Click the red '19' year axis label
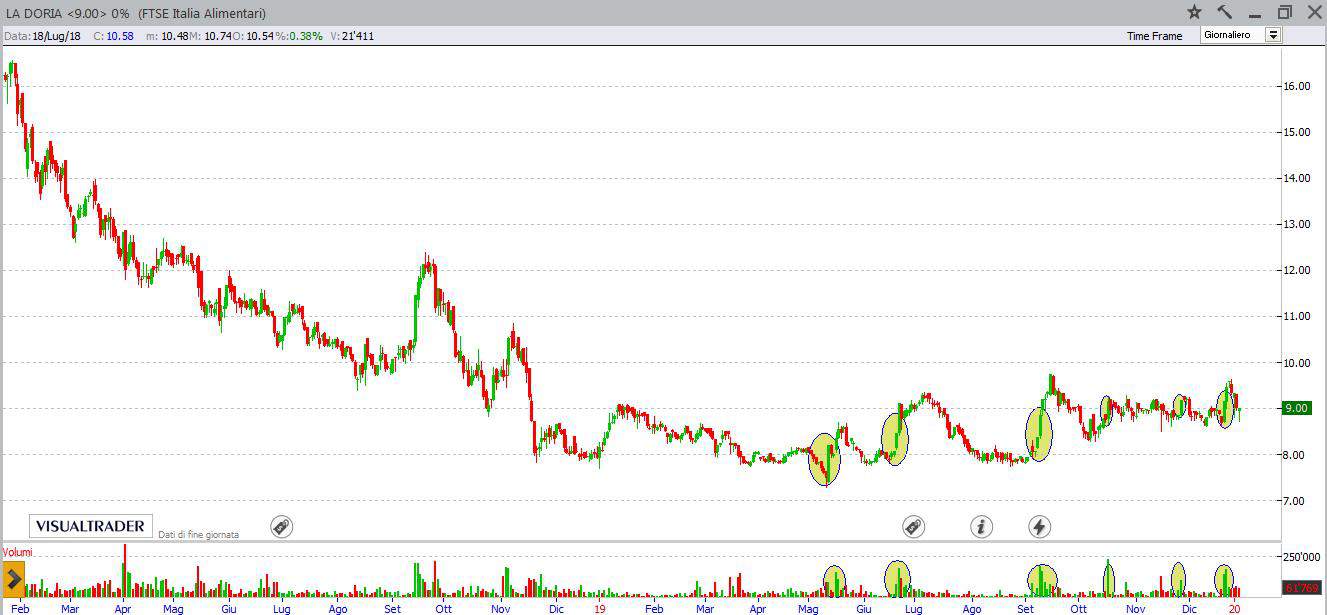This screenshot has width=1327, height=615. point(600,608)
